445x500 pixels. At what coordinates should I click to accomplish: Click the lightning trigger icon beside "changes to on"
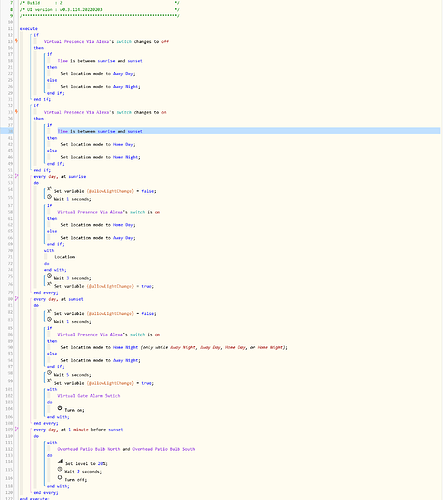click(16, 112)
